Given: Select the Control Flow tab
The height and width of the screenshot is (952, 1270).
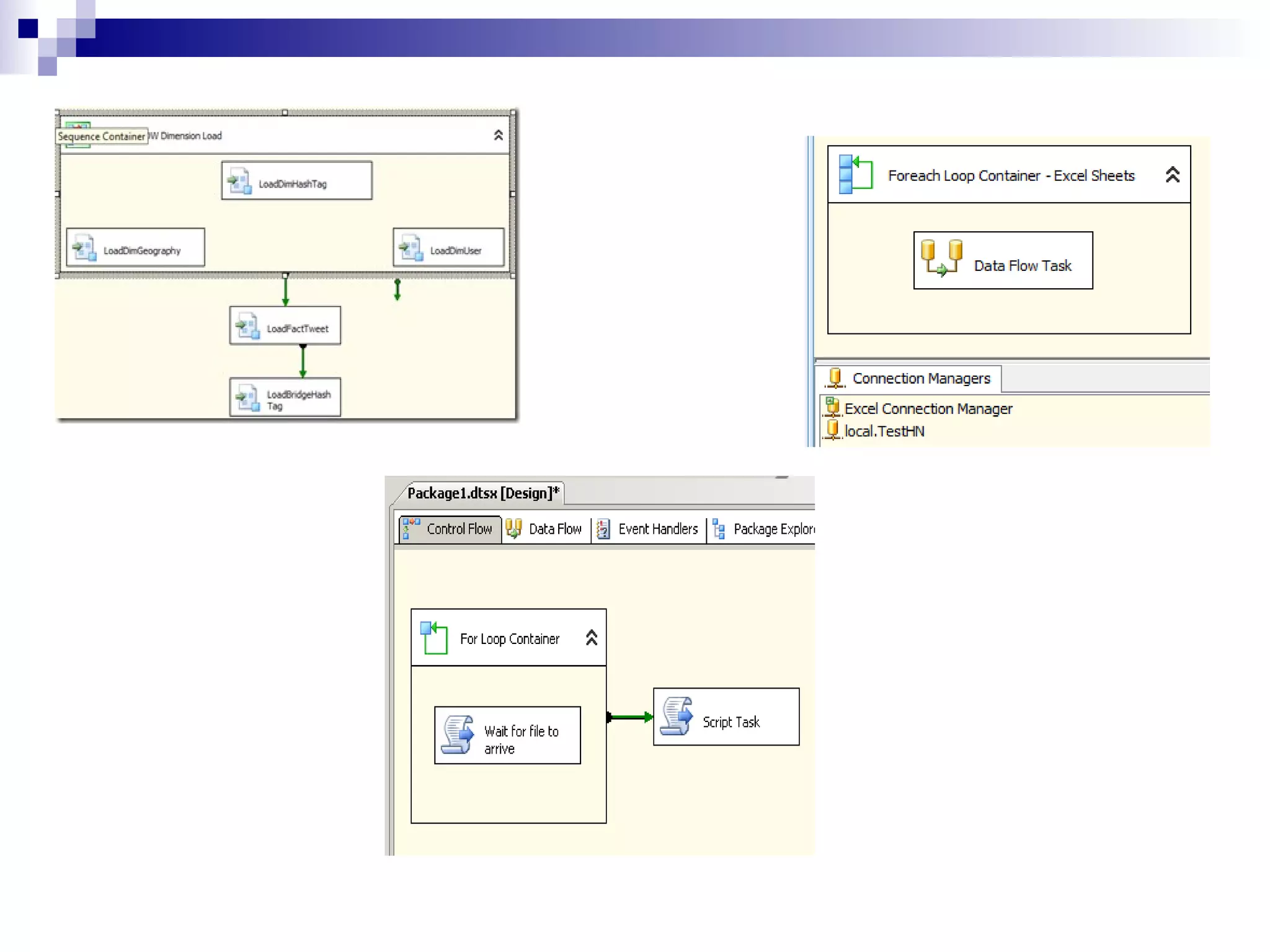Looking at the screenshot, I should coord(449,529).
